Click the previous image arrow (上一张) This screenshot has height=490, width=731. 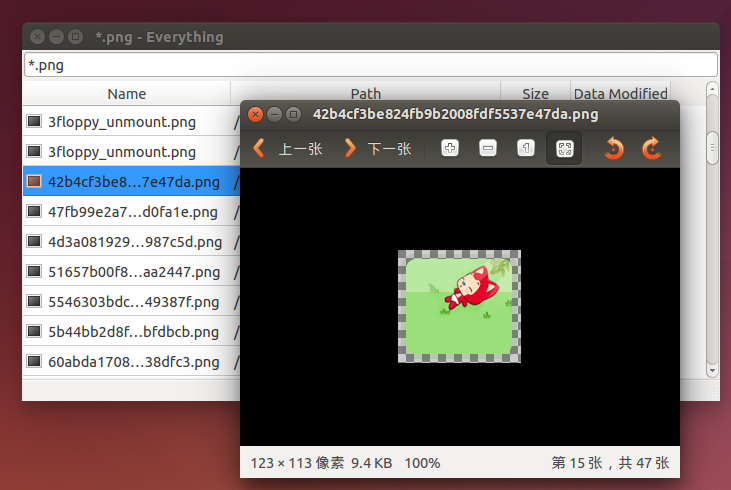pyautogui.click(x=259, y=149)
